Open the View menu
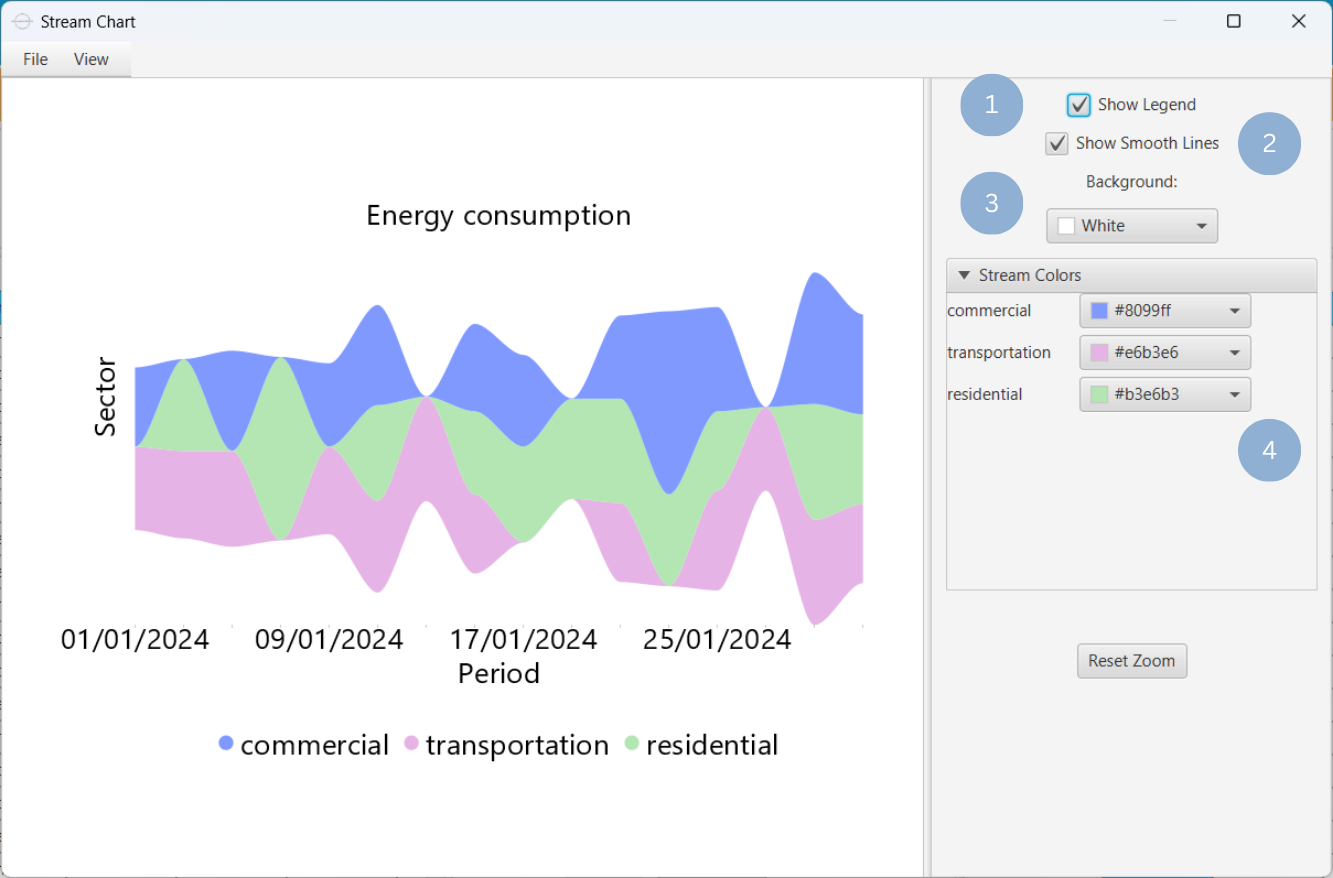This screenshot has height=878, width=1333. coord(91,60)
